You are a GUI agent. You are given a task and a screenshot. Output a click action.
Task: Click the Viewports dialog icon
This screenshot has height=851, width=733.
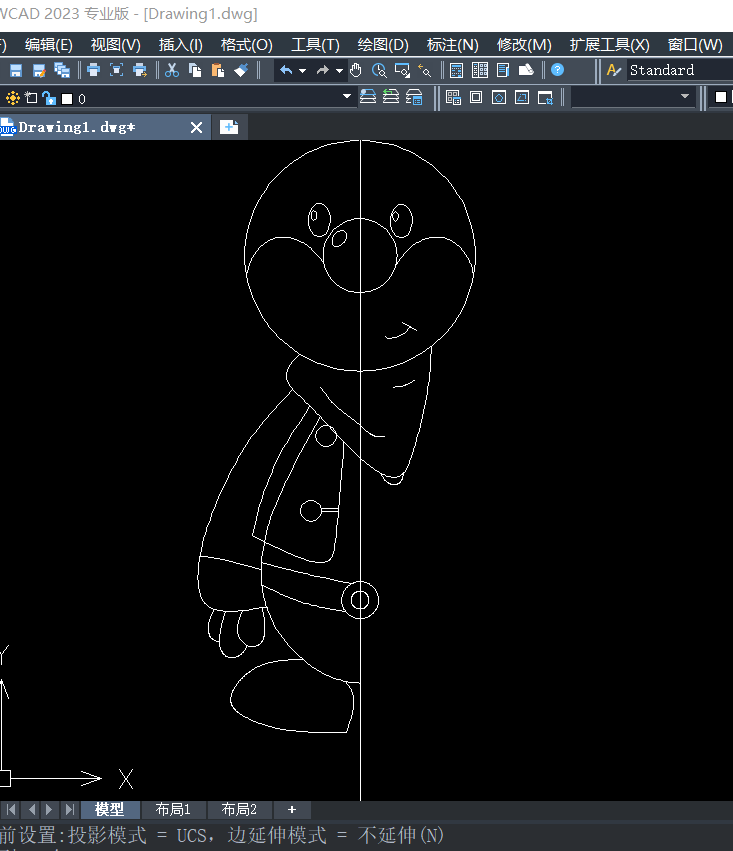click(x=453, y=97)
